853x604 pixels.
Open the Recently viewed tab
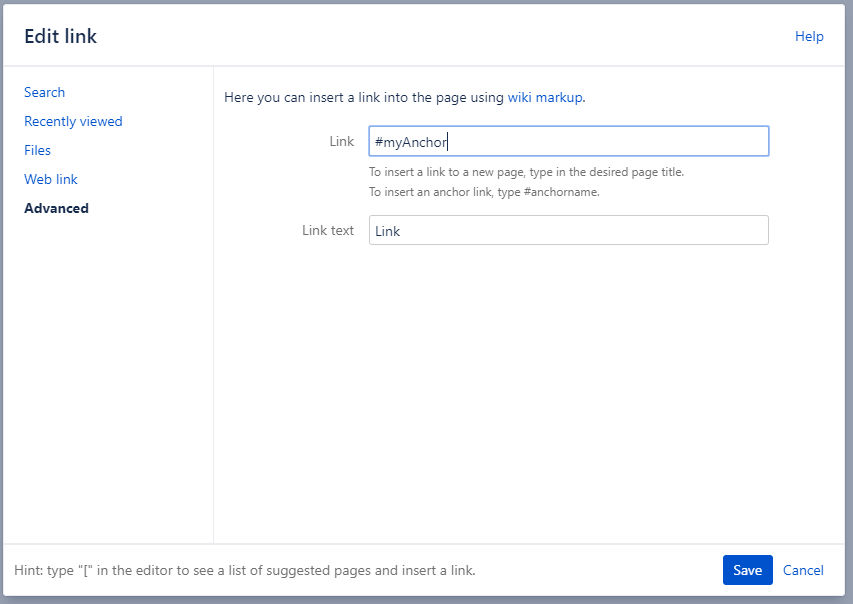(73, 121)
